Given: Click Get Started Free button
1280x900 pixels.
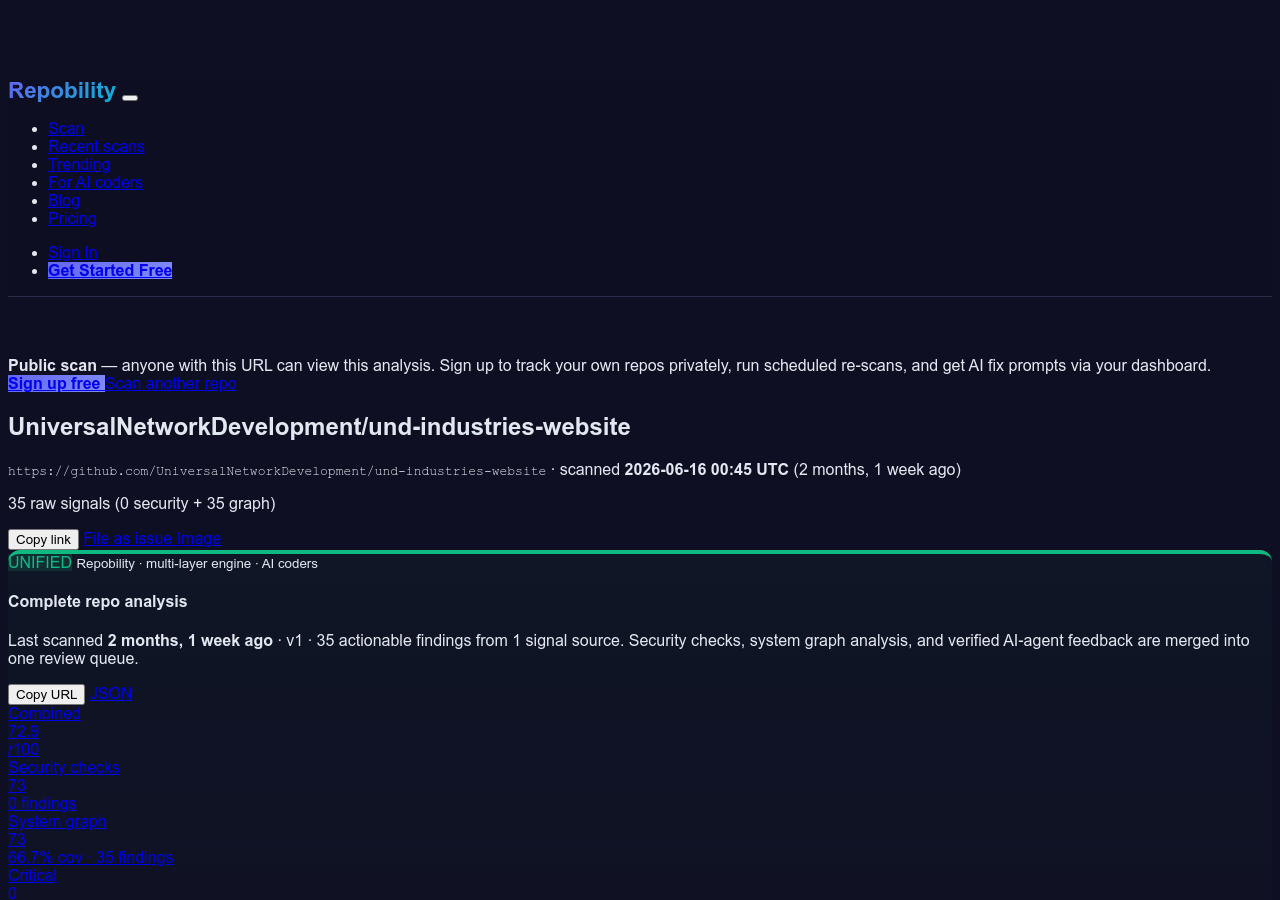Looking at the screenshot, I should coord(110,270).
